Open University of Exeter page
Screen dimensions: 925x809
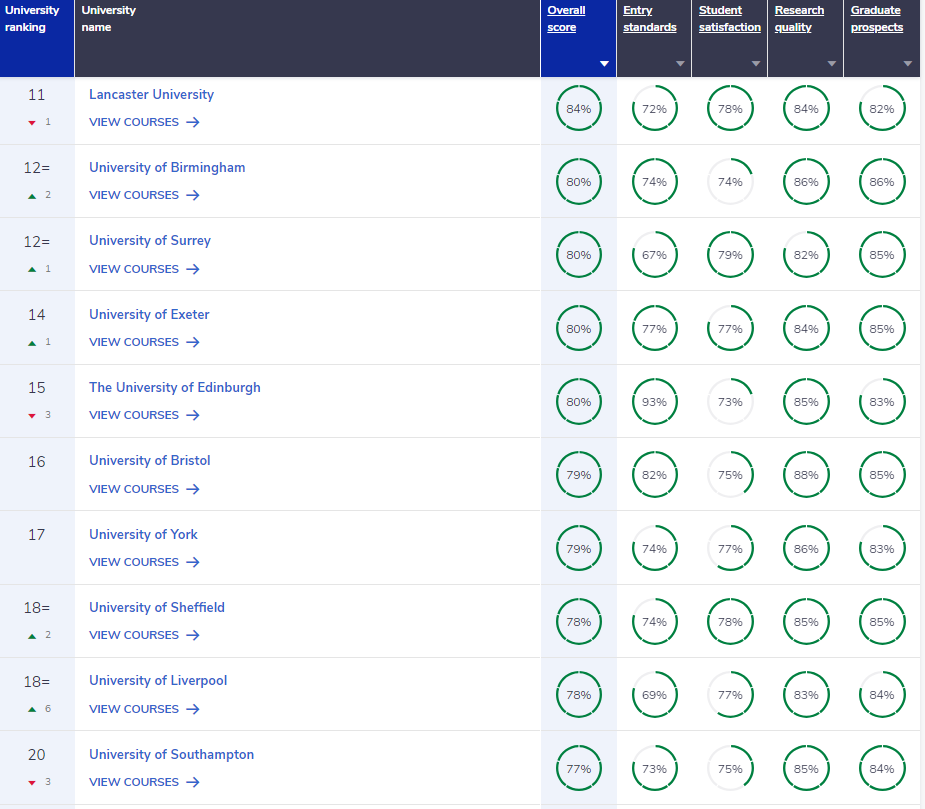(149, 315)
